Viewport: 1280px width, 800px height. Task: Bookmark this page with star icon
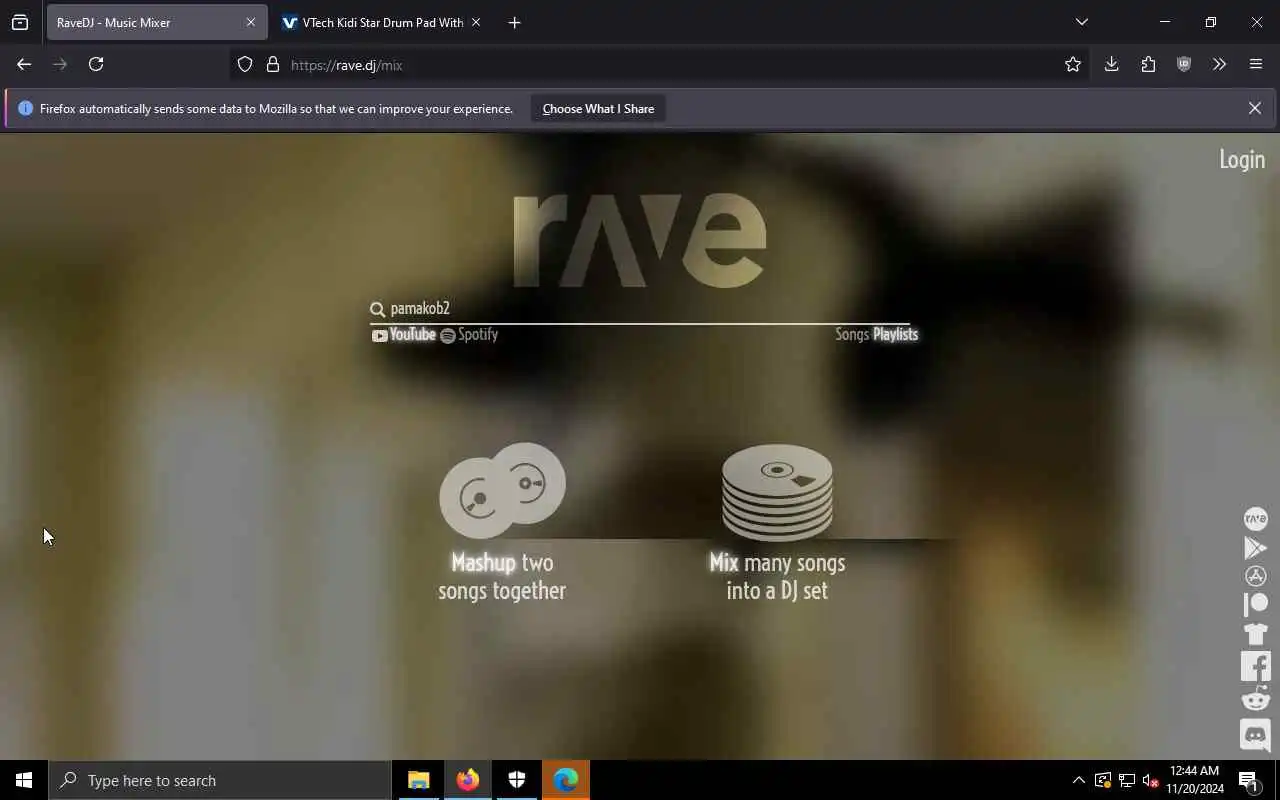(1073, 64)
